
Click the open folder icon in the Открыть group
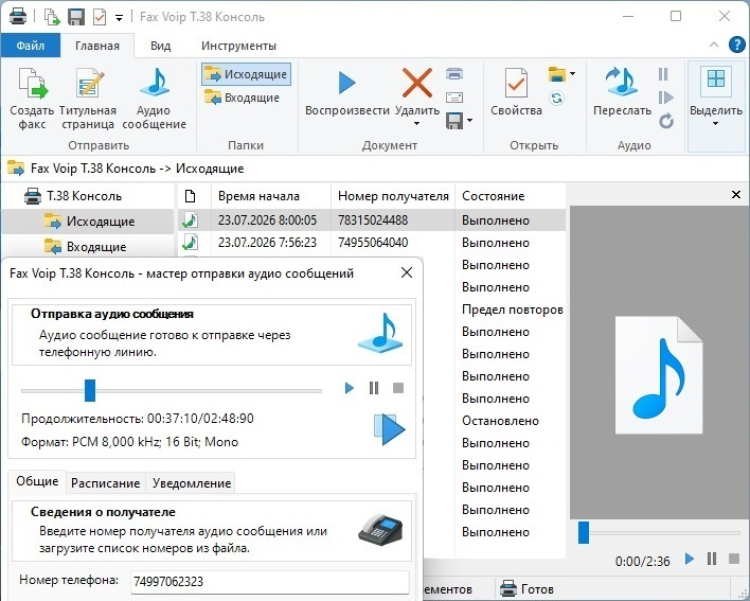point(557,74)
